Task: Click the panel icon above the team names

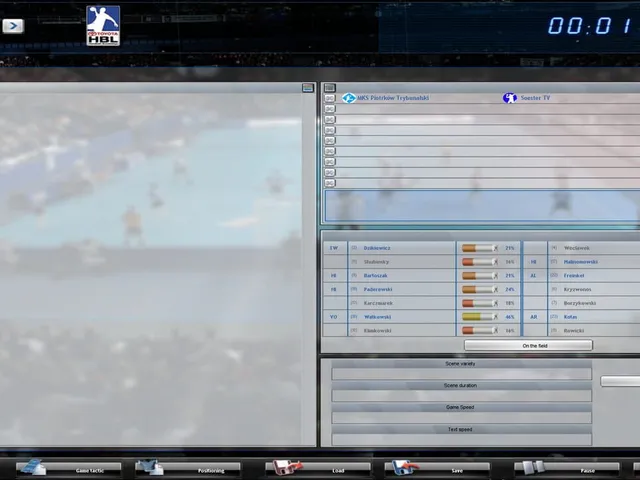Action: point(330,88)
